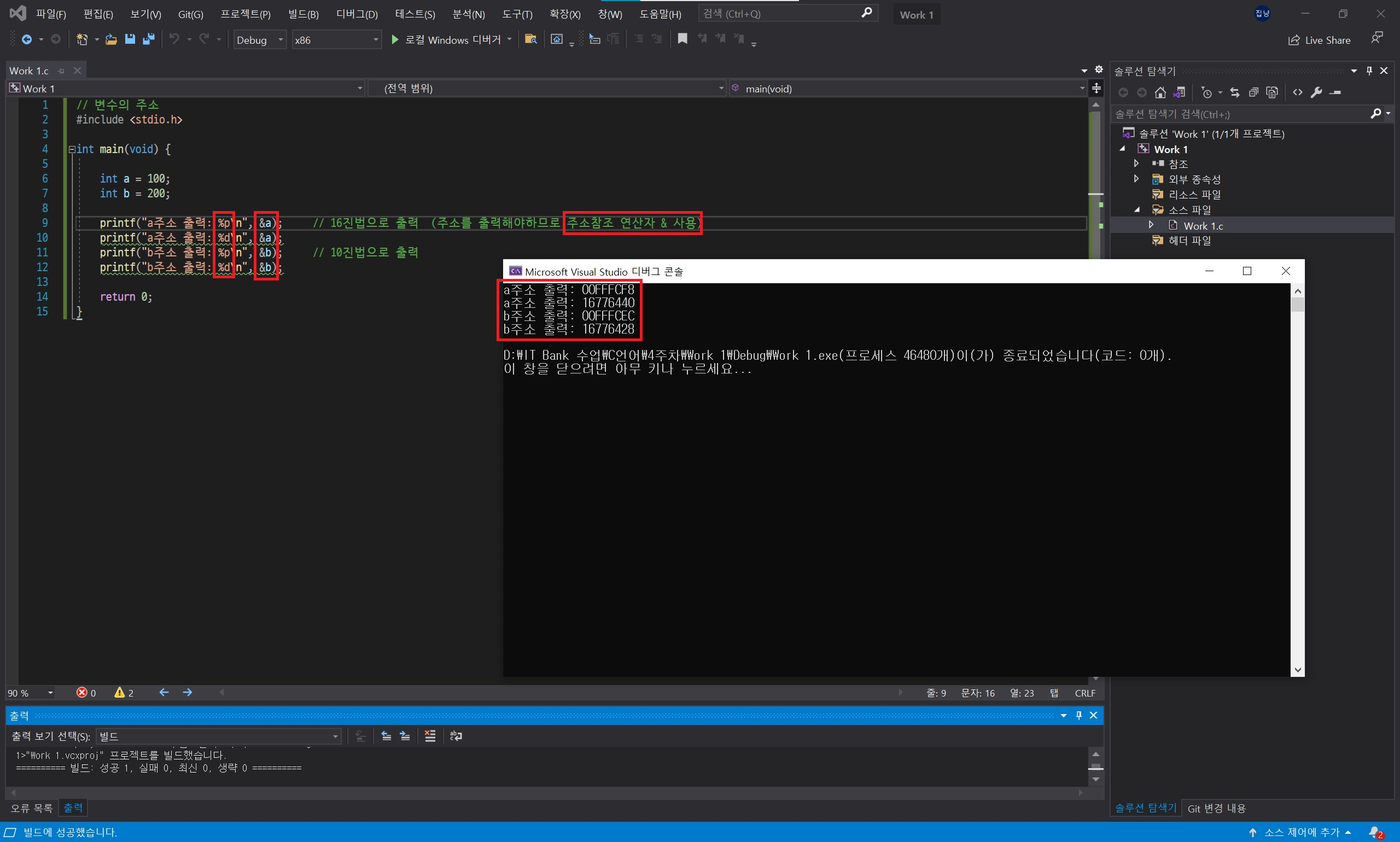Expand the 참조 node in solution tree
The height and width of the screenshot is (842, 1400).
coord(1136,163)
